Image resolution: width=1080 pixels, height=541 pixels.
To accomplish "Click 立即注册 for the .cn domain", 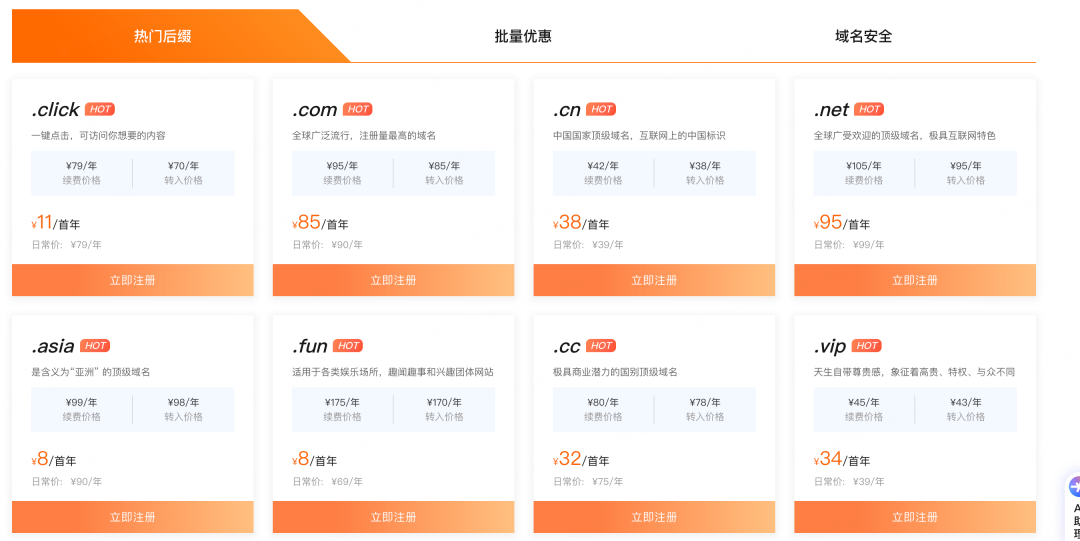I will click(654, 280).
